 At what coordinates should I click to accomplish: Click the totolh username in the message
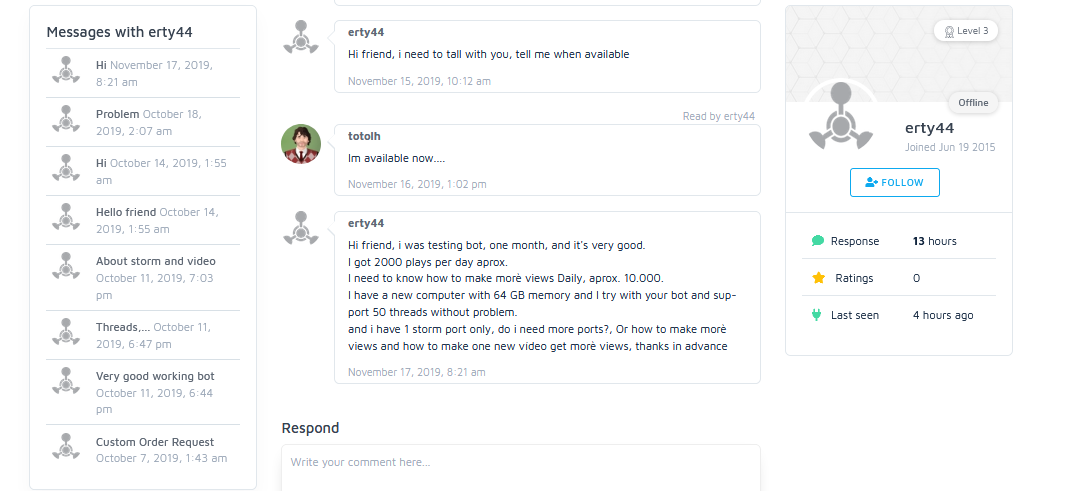coord(364,136)
